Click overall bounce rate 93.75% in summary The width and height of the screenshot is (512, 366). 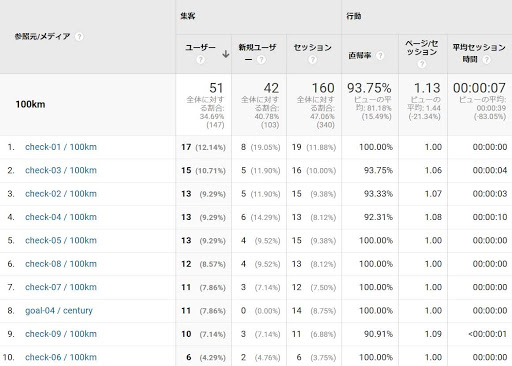[369, 88]
